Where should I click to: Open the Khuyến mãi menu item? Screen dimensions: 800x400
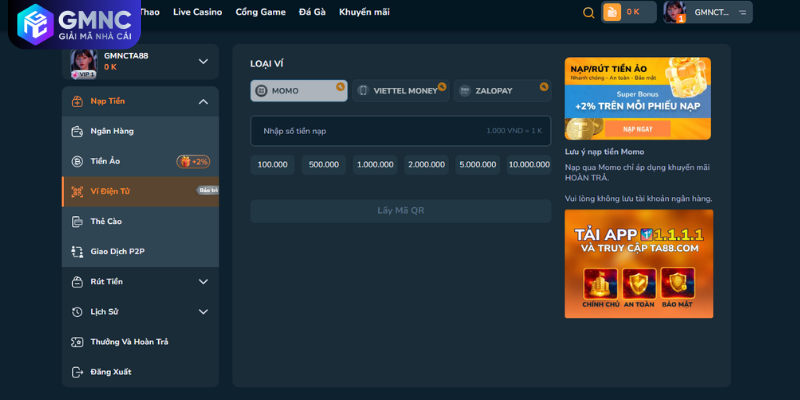[364, 12]
